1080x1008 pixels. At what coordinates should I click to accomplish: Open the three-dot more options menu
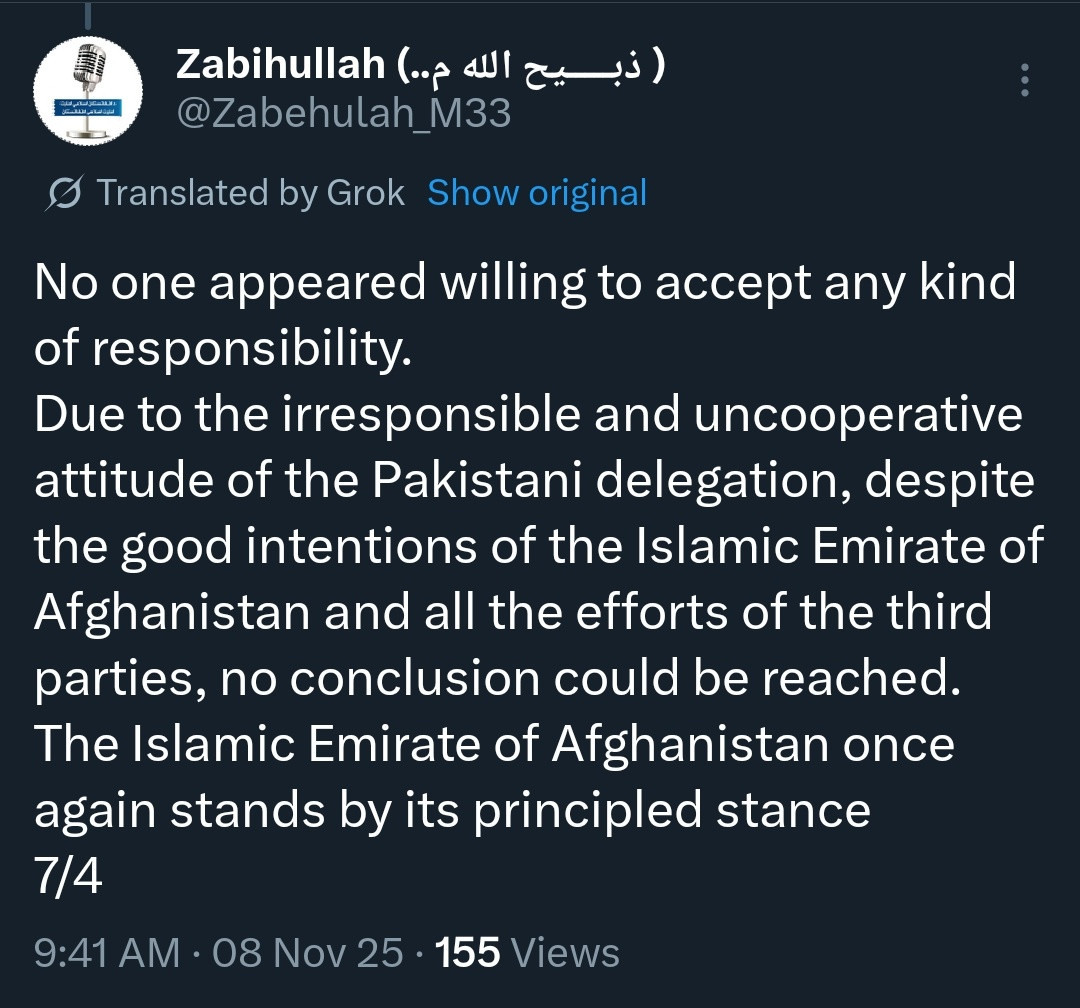click(1025, 80)
